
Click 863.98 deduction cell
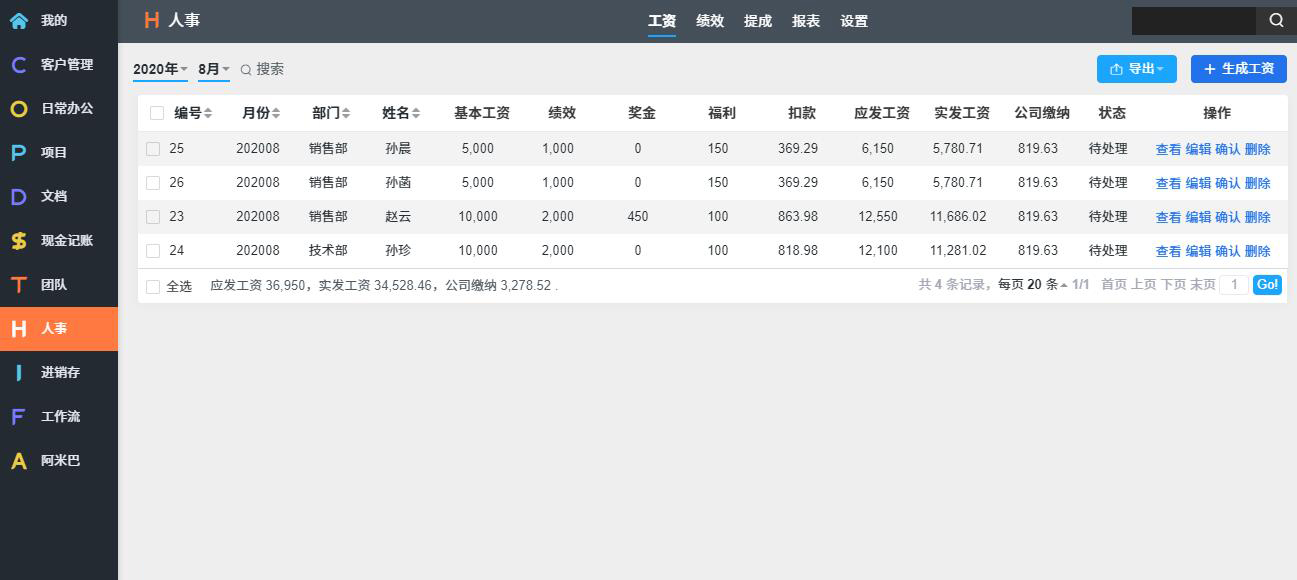click(x=798, y=217)
